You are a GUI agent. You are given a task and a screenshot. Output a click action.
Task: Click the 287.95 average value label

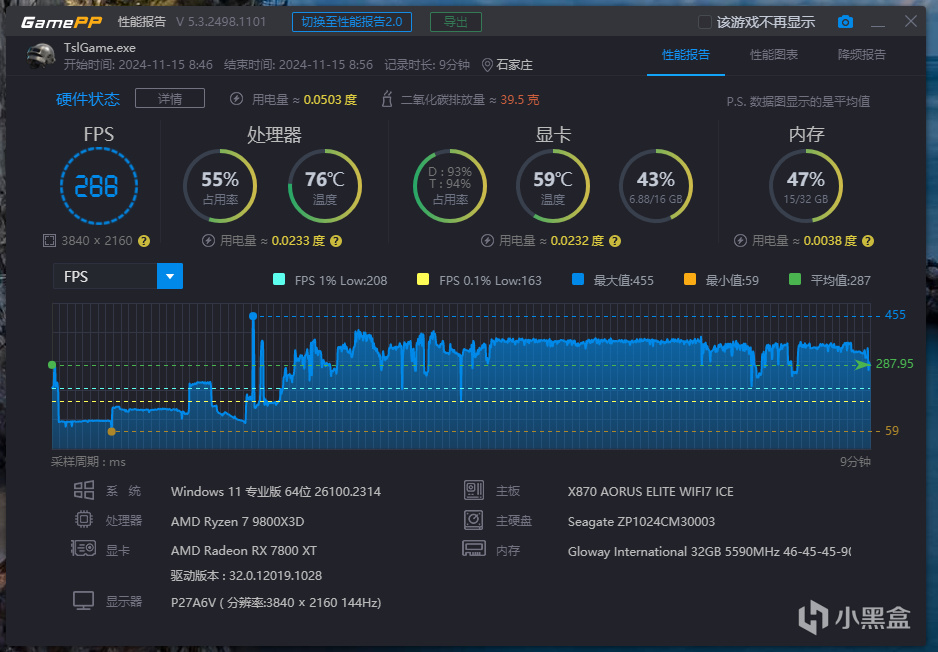894,364
